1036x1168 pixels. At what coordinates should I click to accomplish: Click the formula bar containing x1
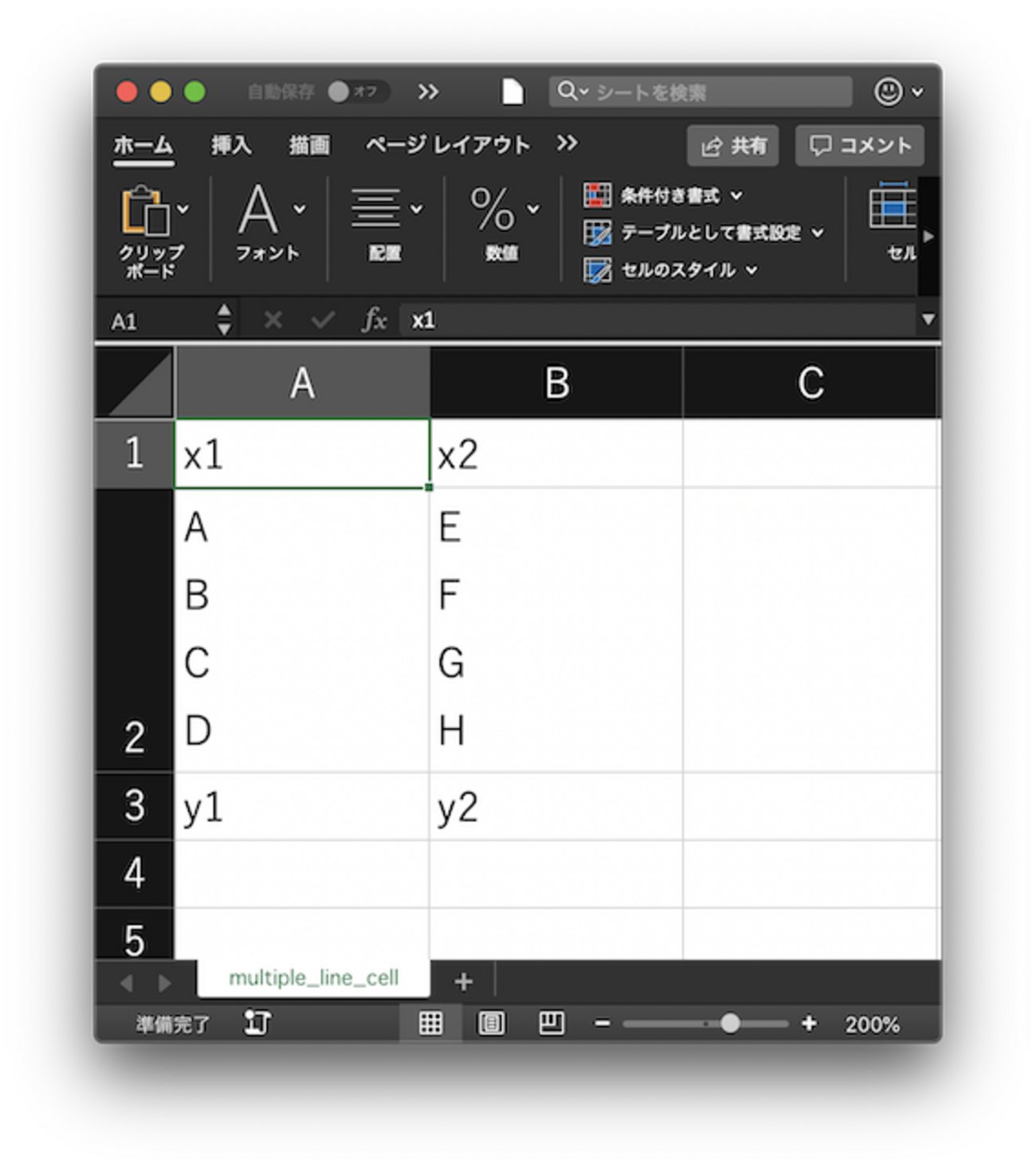(x=657, y=321)
